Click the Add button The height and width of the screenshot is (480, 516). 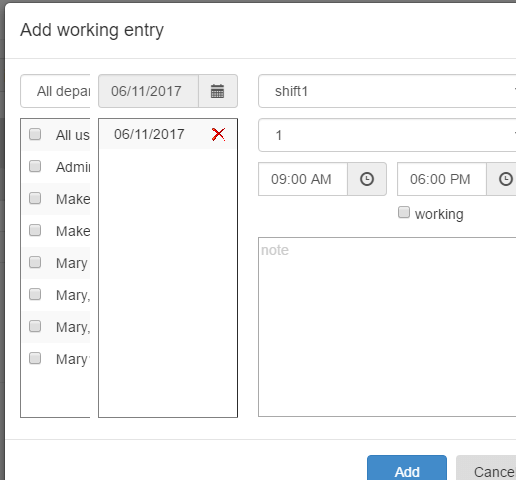[407, 468]
